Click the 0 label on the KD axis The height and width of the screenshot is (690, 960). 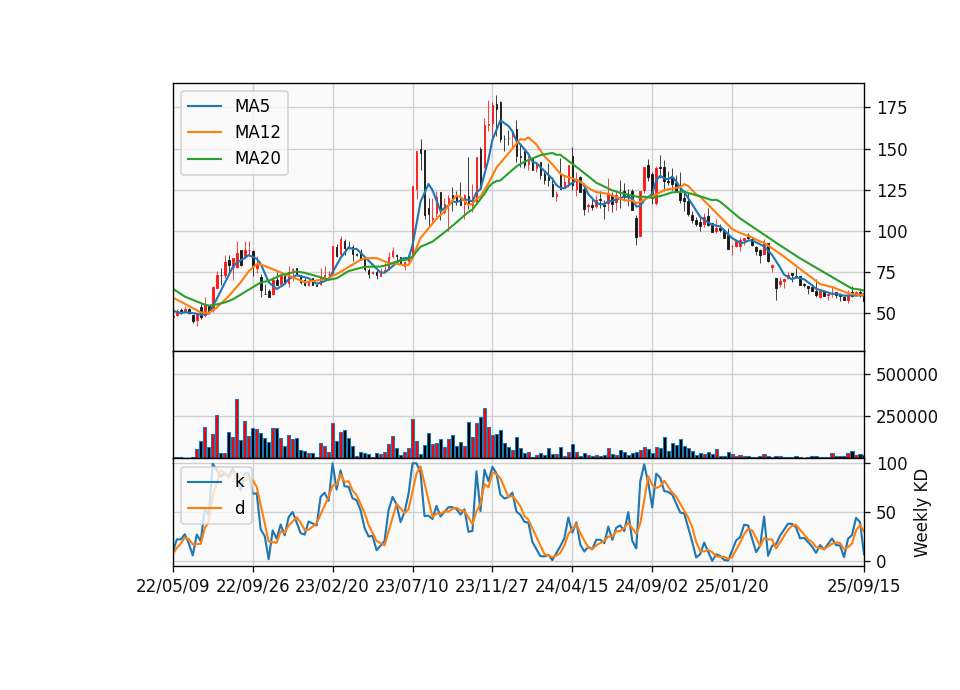tap(882, 561)
